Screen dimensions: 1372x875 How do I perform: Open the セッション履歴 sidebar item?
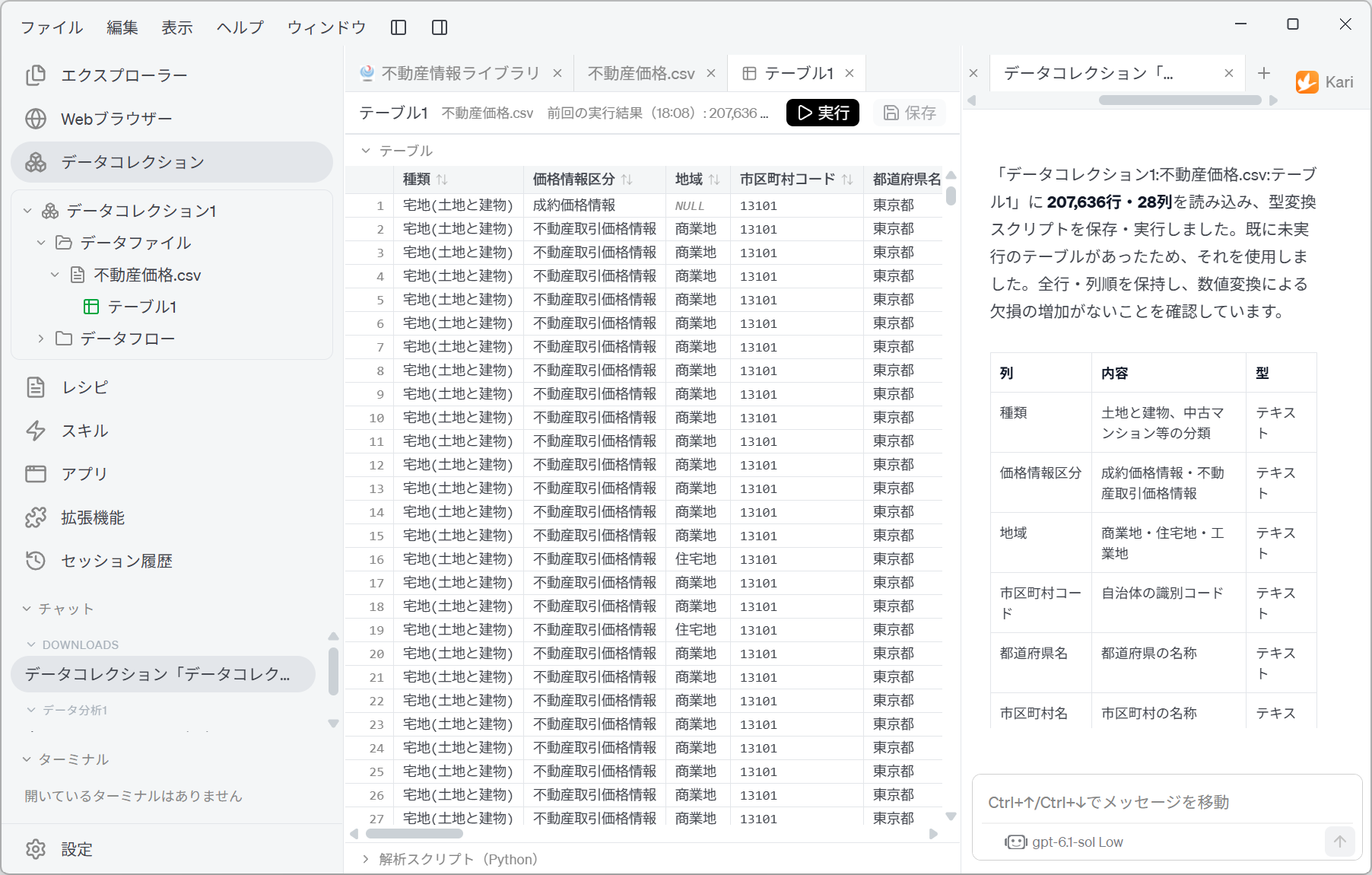172,561
